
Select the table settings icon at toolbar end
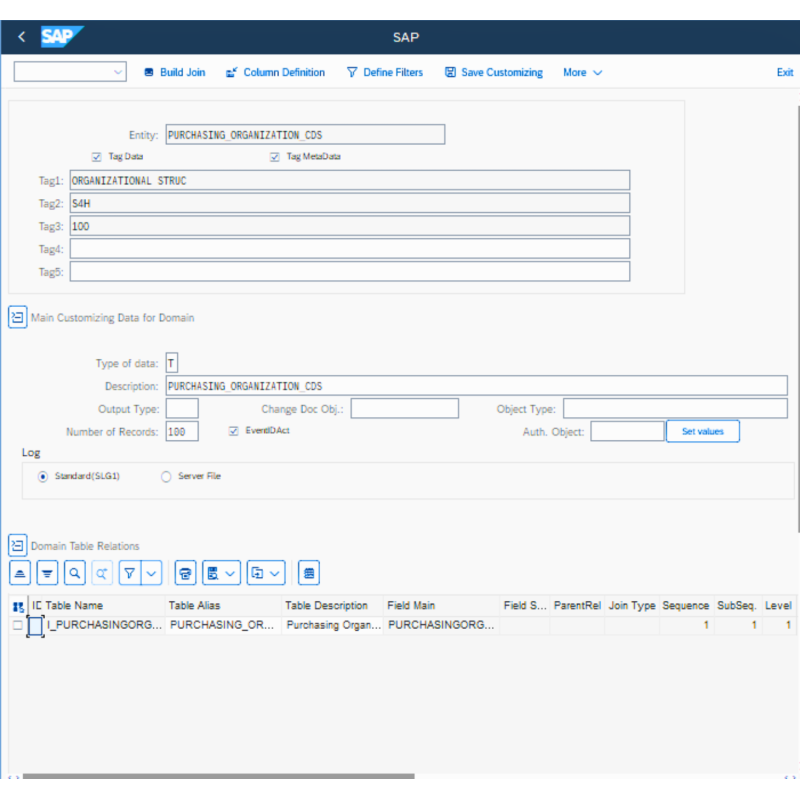[x=308, y=572]
